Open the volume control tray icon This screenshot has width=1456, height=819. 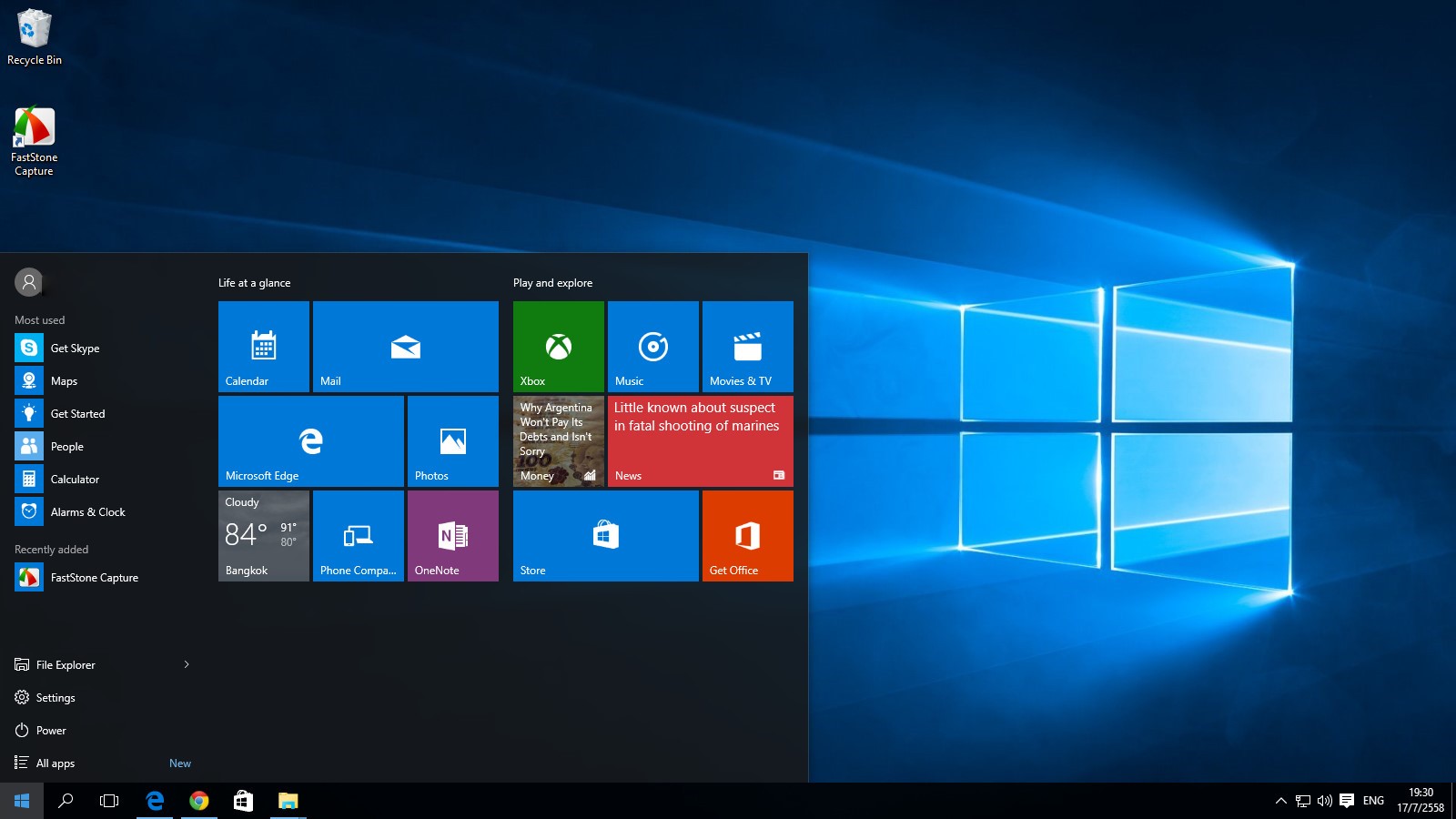1325,801
